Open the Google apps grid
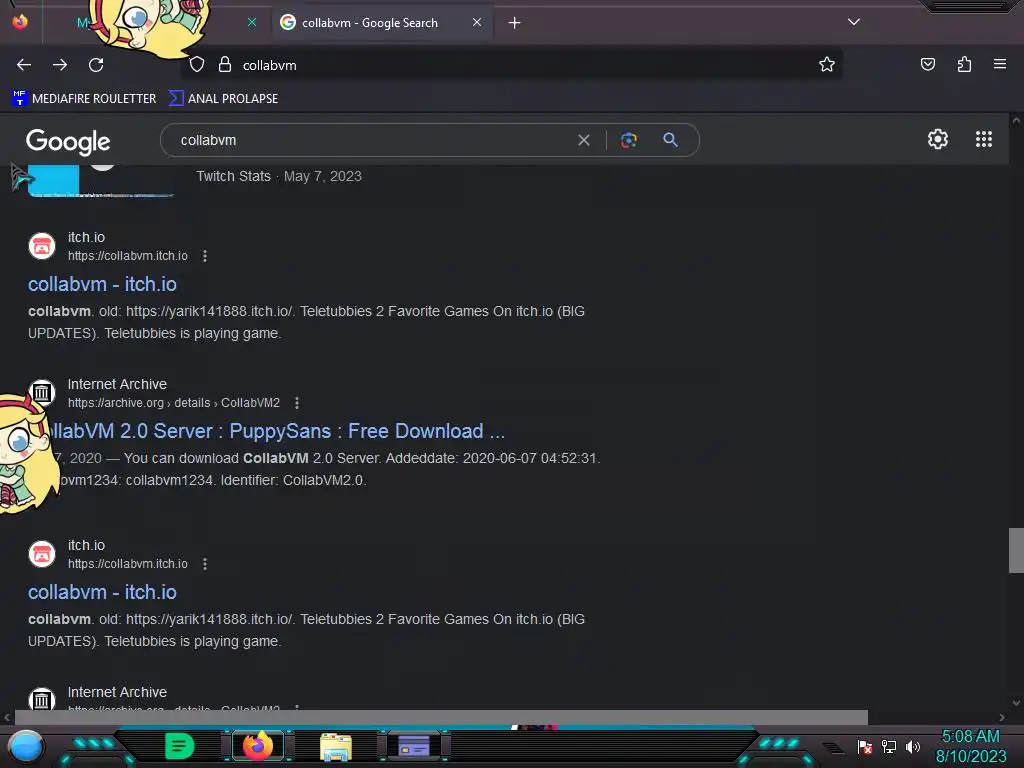The image size is (1024, 768). pos(984,139)
